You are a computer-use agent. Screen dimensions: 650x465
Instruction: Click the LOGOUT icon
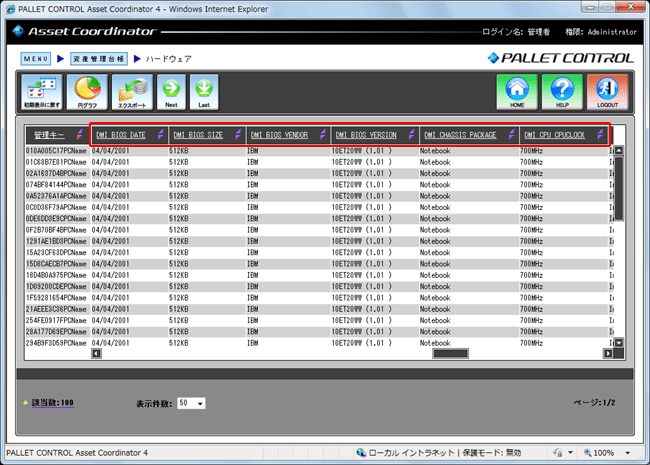coord(607,92)
